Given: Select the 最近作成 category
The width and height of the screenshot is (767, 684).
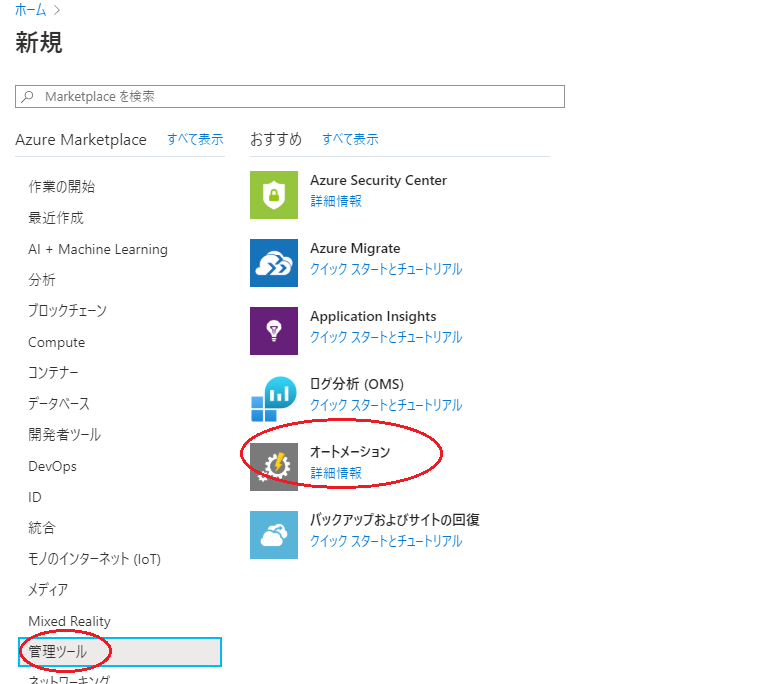Looking at the screenshot, I should 56,218.
